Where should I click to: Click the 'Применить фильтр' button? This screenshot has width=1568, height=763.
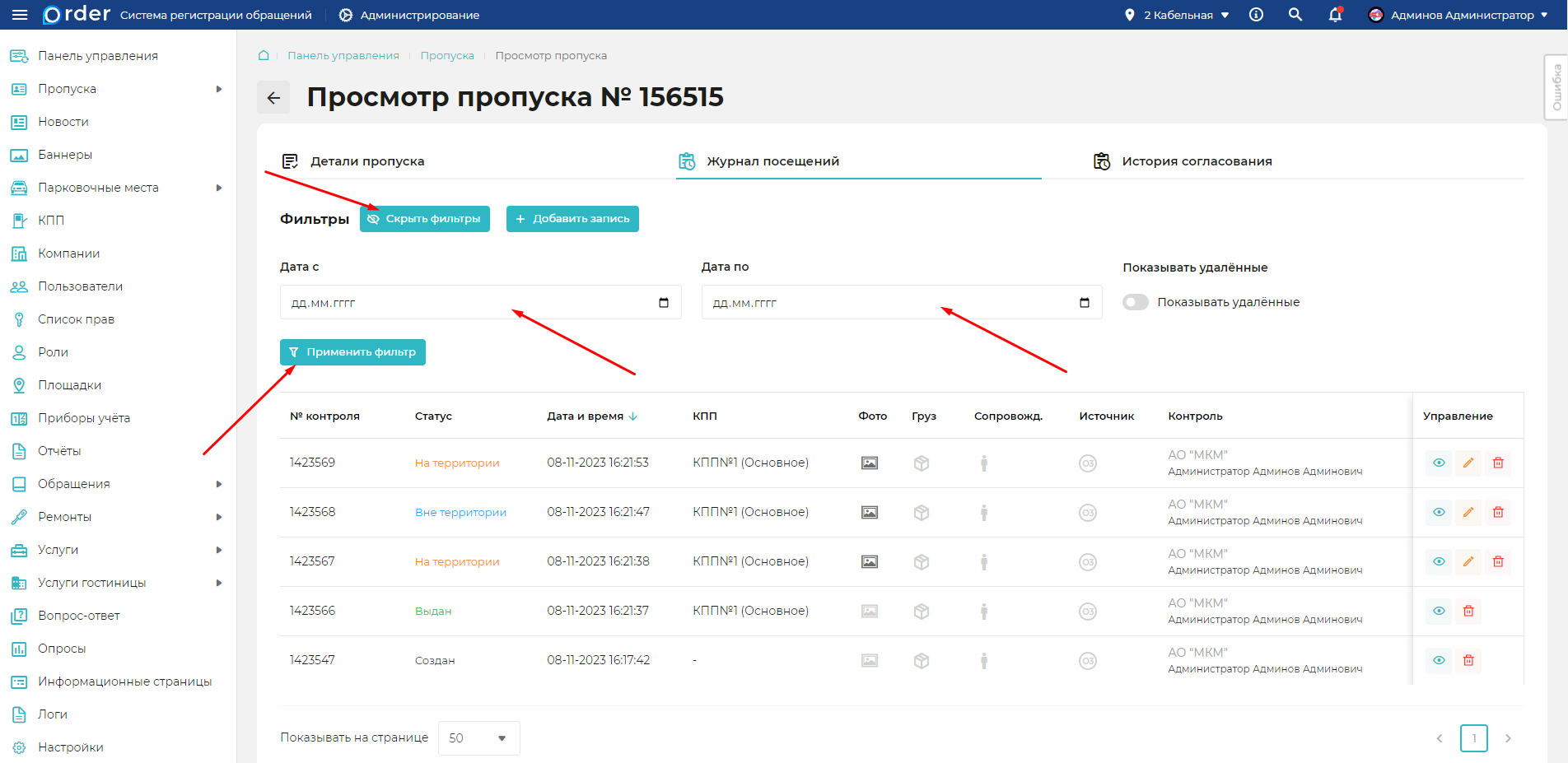[352, 352]
